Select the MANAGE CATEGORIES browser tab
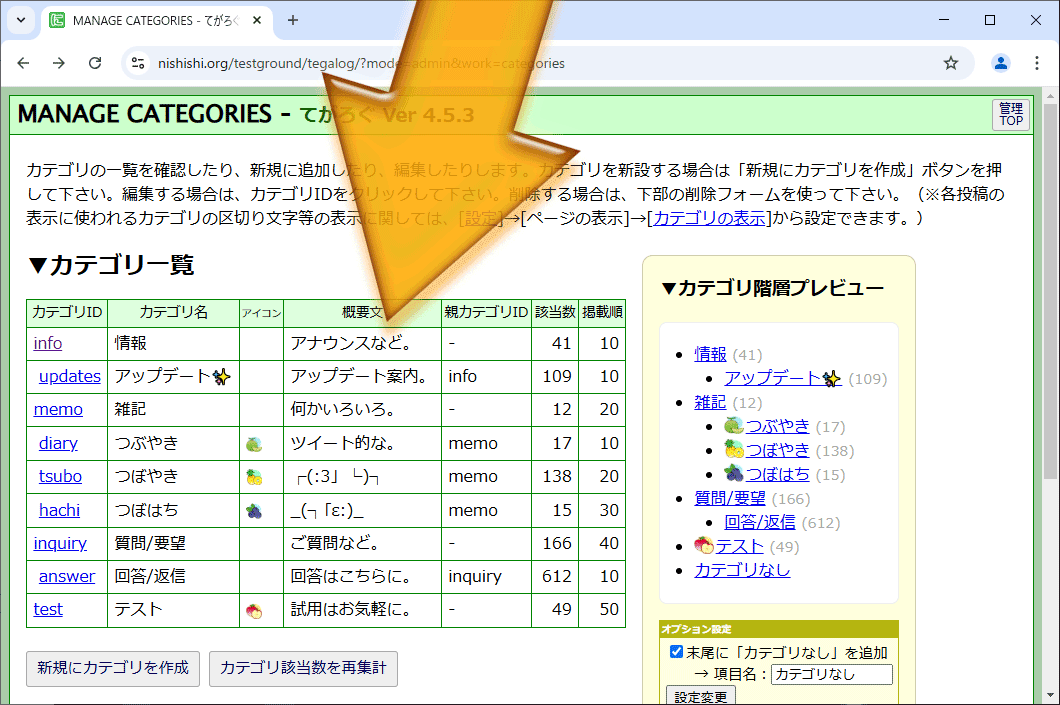1060x705 pixels. pyautogui.click(x=157, y=20)
